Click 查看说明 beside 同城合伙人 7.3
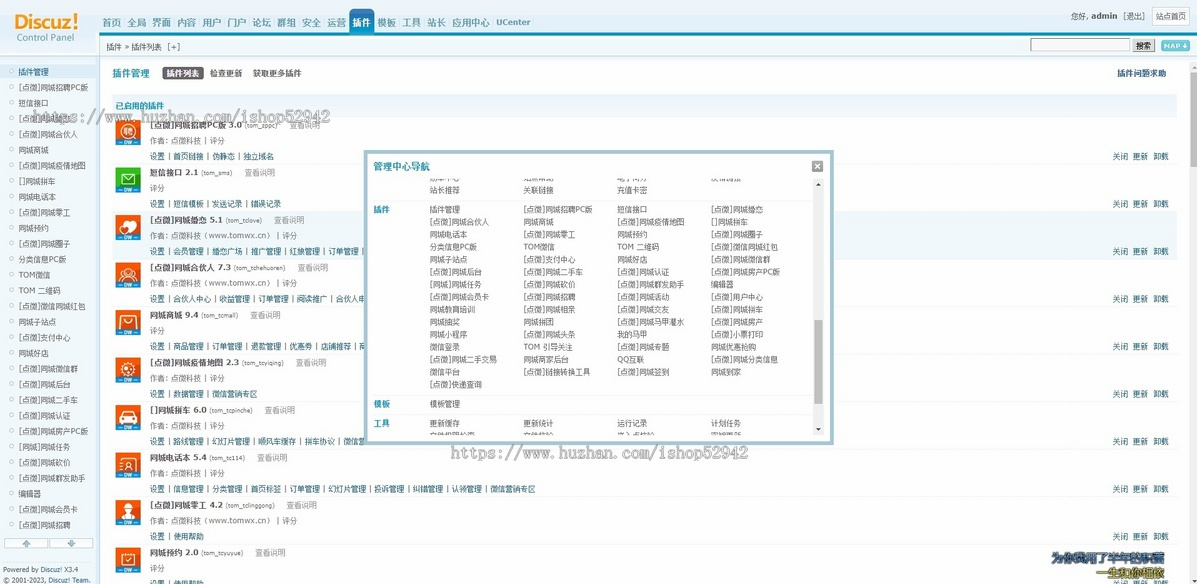This screenshot has width=1197, height=584. point(313,268)
